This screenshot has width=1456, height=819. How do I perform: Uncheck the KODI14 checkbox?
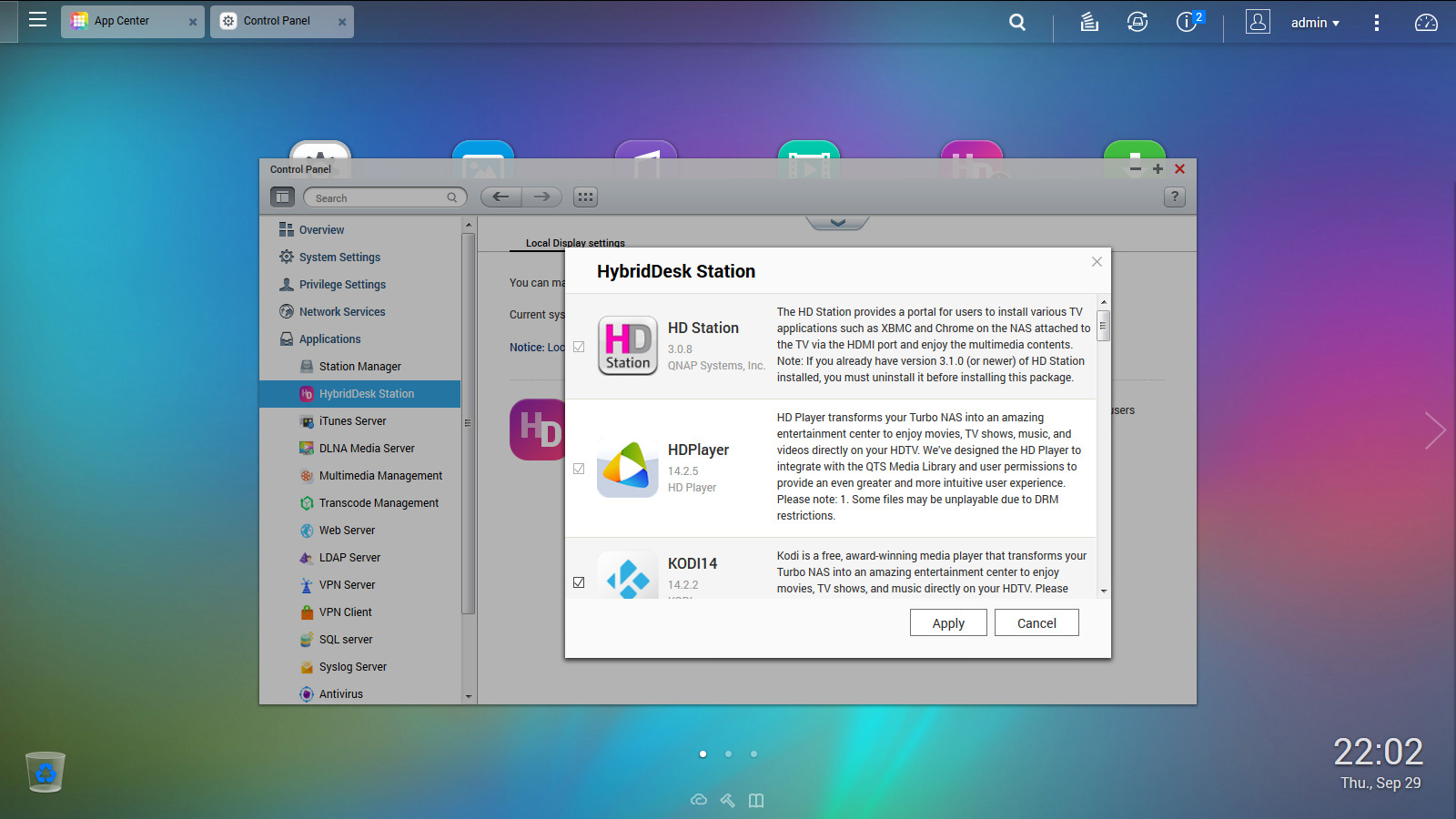click(x=579, y=582)
